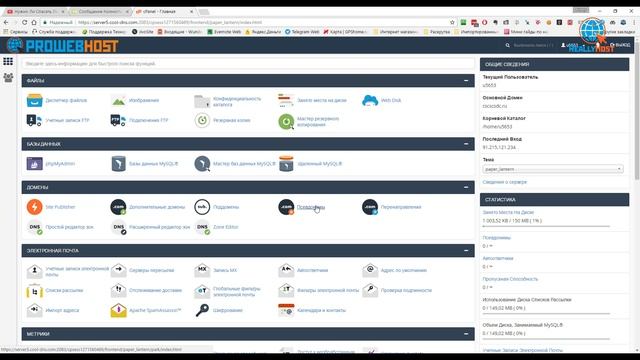Open Серверы пересылки forwarders icon
640x360 pixels.
coord(118,270)
